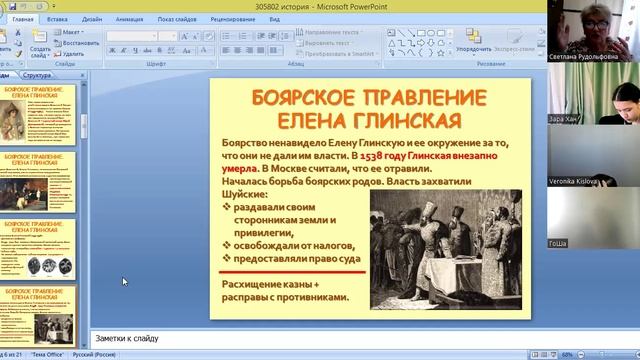Click the Cut scissors icon
The height and width of the screenshot is (360, 640).
[x=18, y=33]
